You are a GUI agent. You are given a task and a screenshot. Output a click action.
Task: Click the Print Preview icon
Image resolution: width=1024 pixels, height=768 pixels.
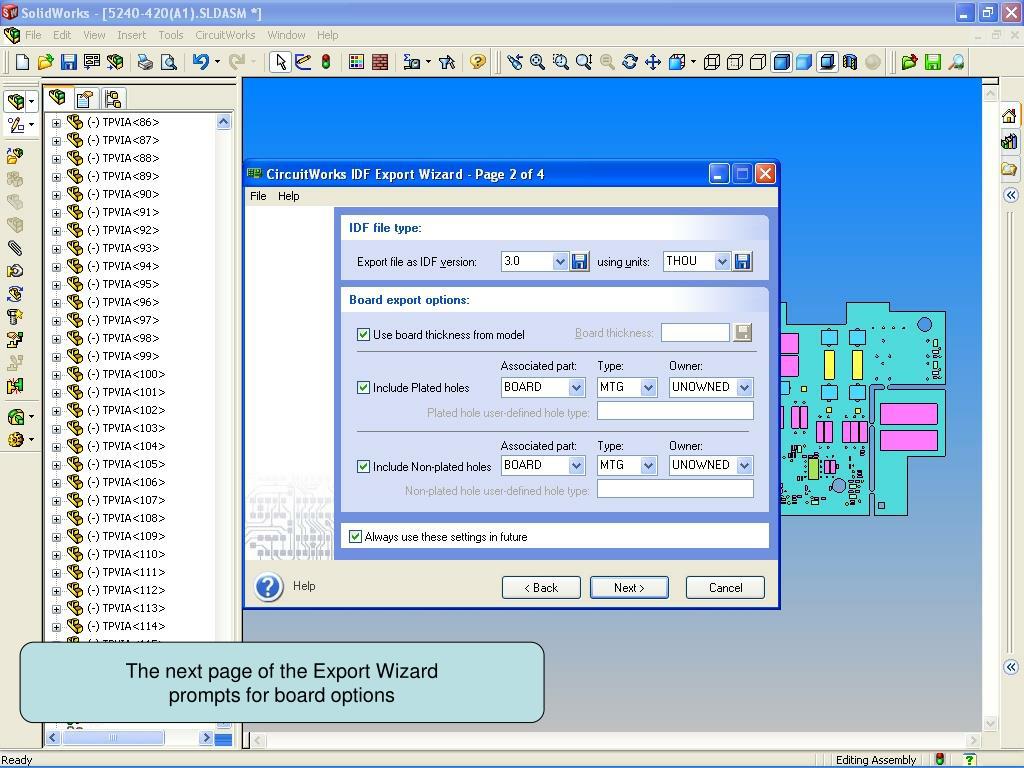(168, 62)
